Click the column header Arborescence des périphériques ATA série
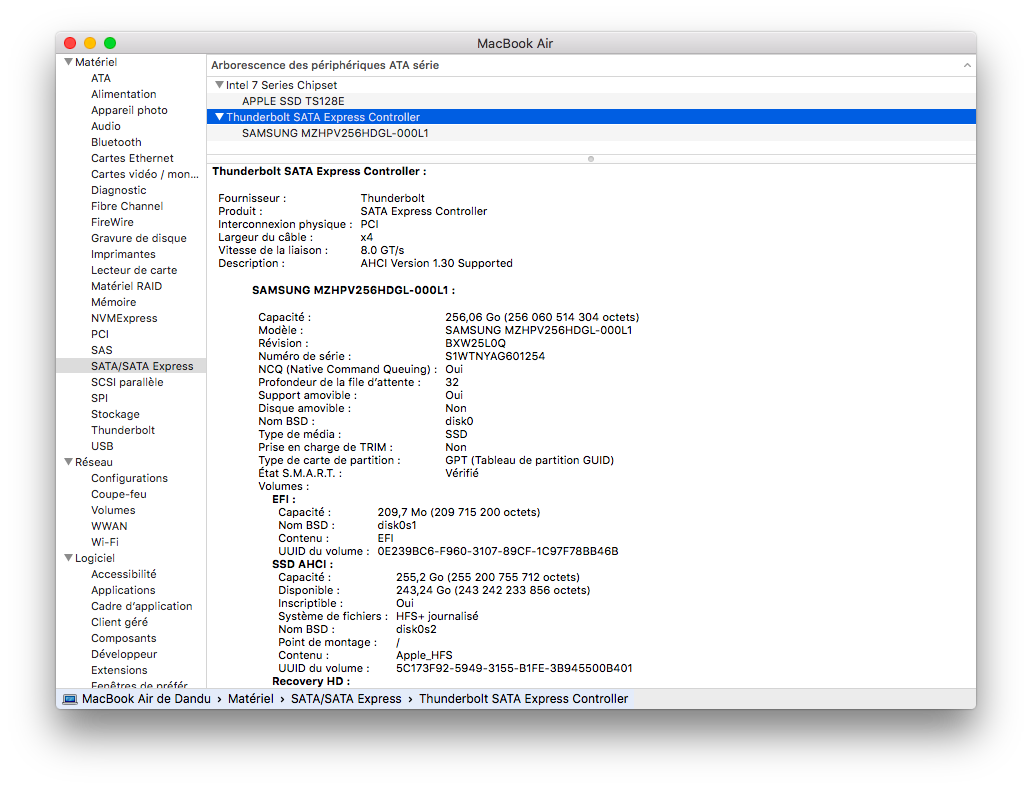Viewport: 1032px width, 789px height. [x=325, y=65]
